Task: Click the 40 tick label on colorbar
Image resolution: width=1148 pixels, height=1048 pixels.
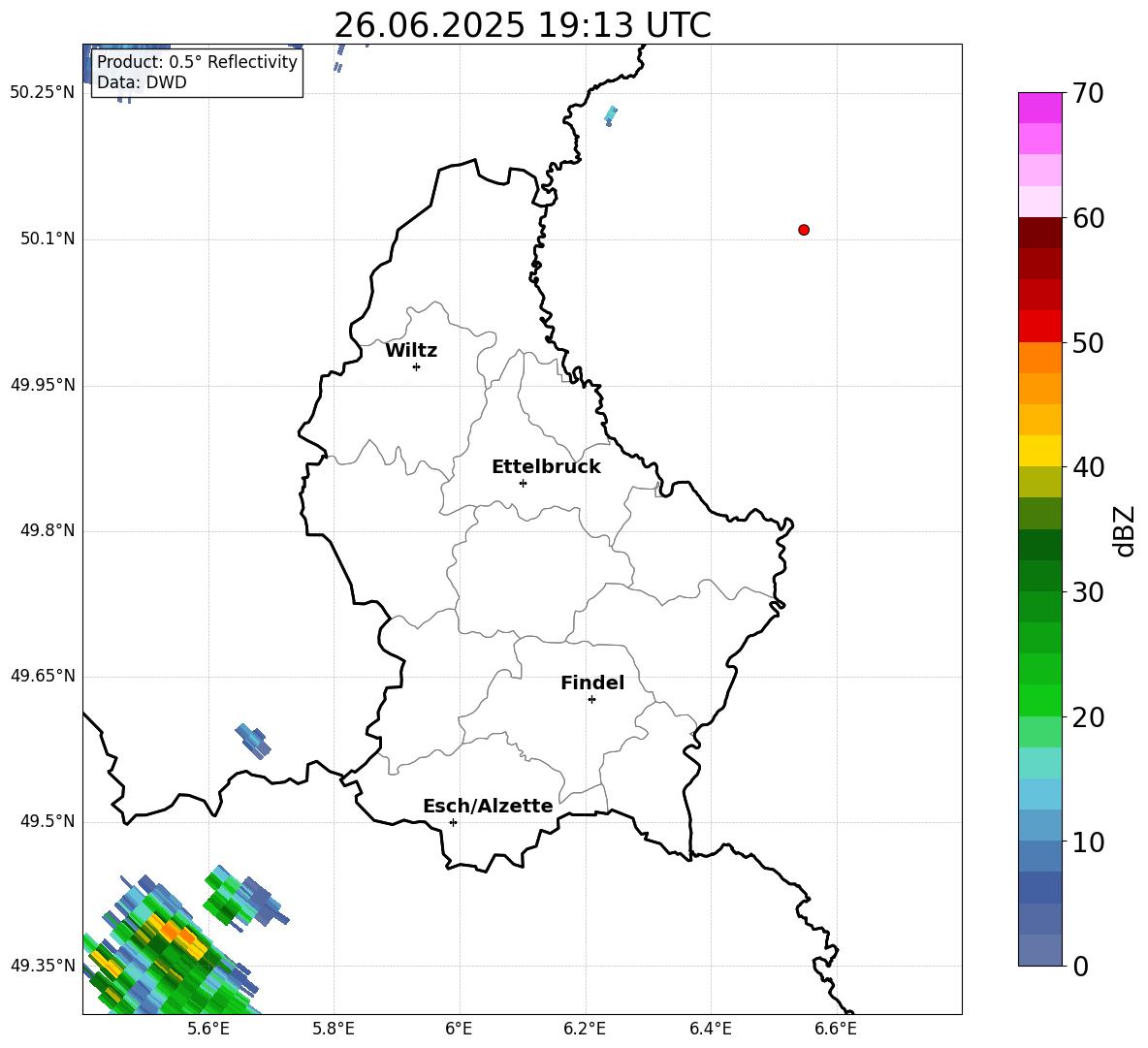Action: point(1088,467)
